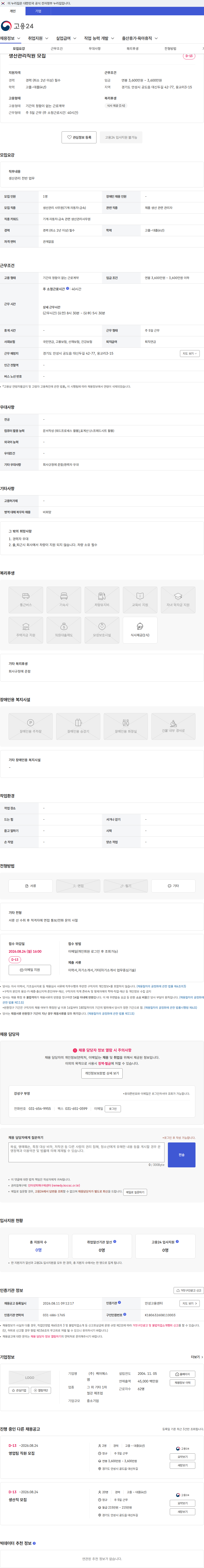Expand the 실업급여 menu
Screen dimensions: 204x1568
[66, 38]
